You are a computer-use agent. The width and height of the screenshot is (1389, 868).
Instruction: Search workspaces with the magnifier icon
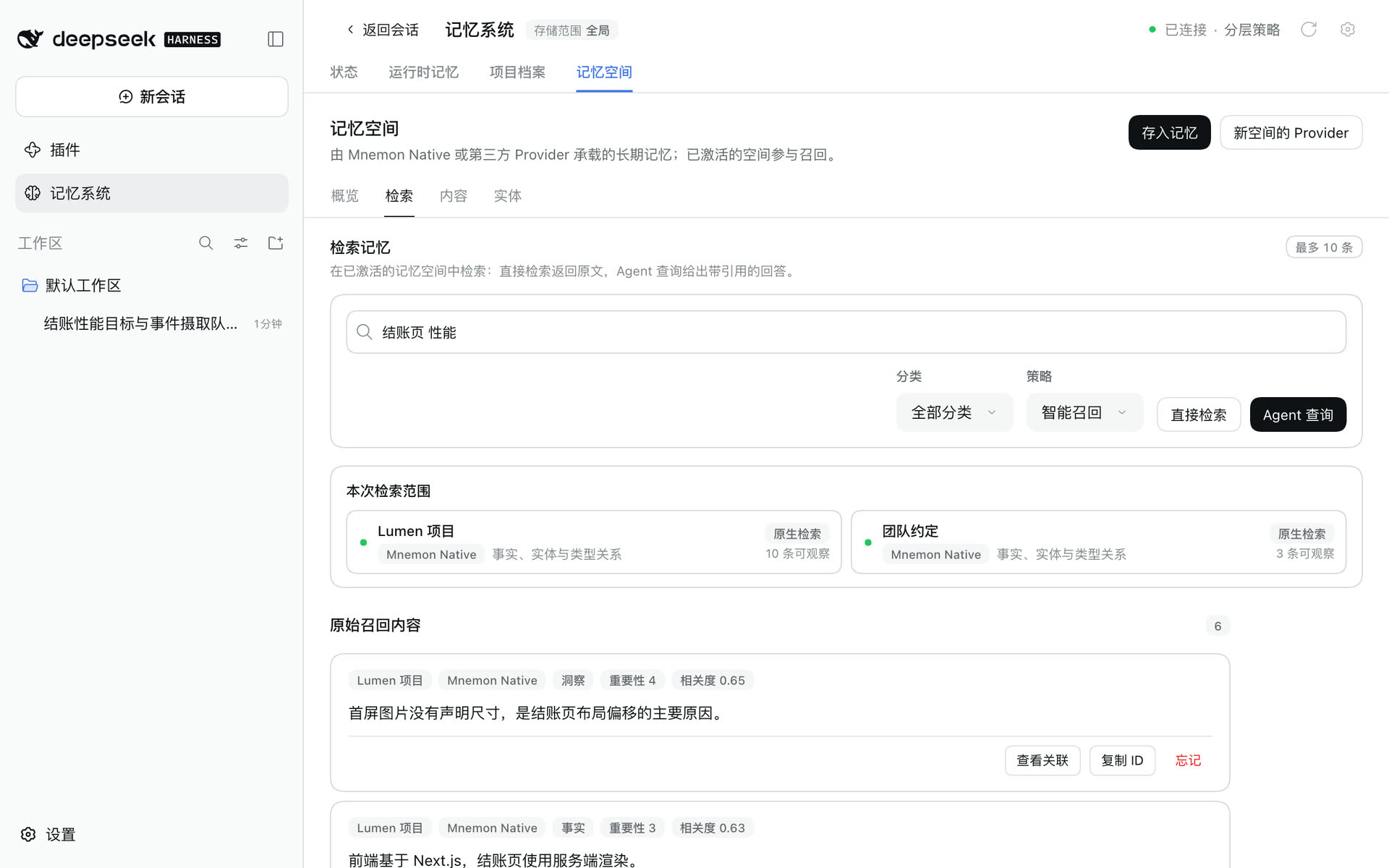pos(206,243)
